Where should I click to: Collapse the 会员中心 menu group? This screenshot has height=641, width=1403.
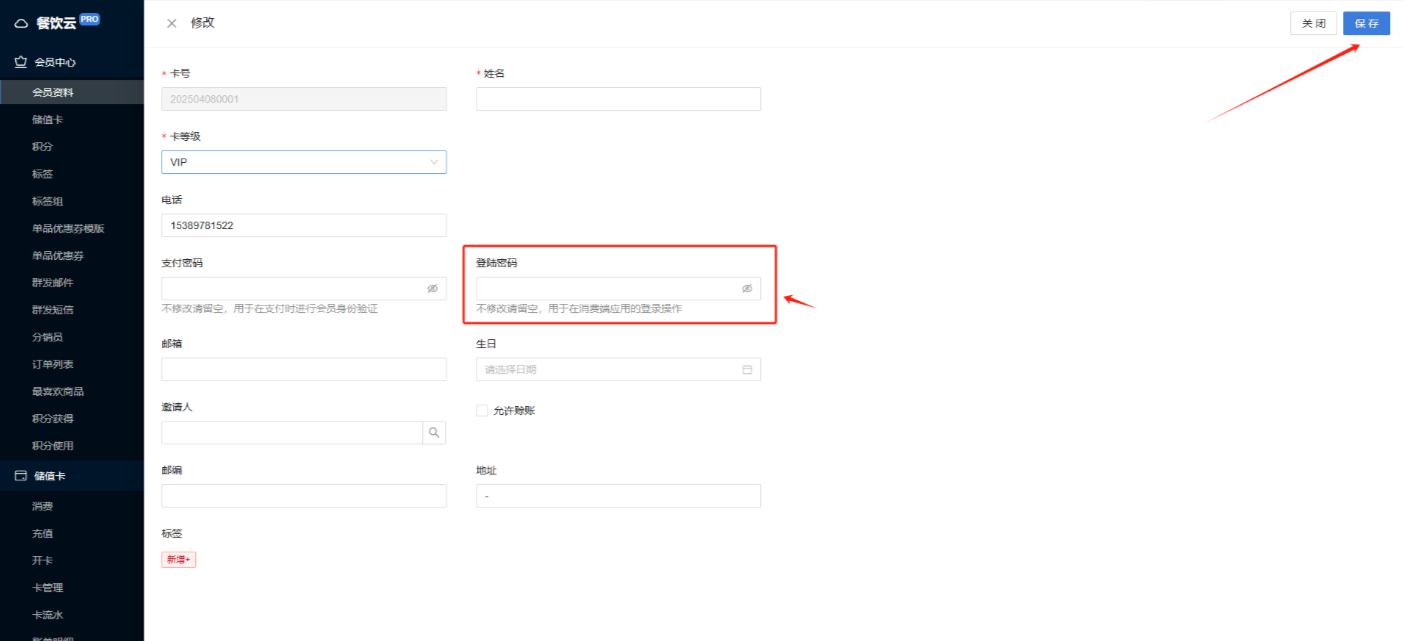(x=72, y=62)
